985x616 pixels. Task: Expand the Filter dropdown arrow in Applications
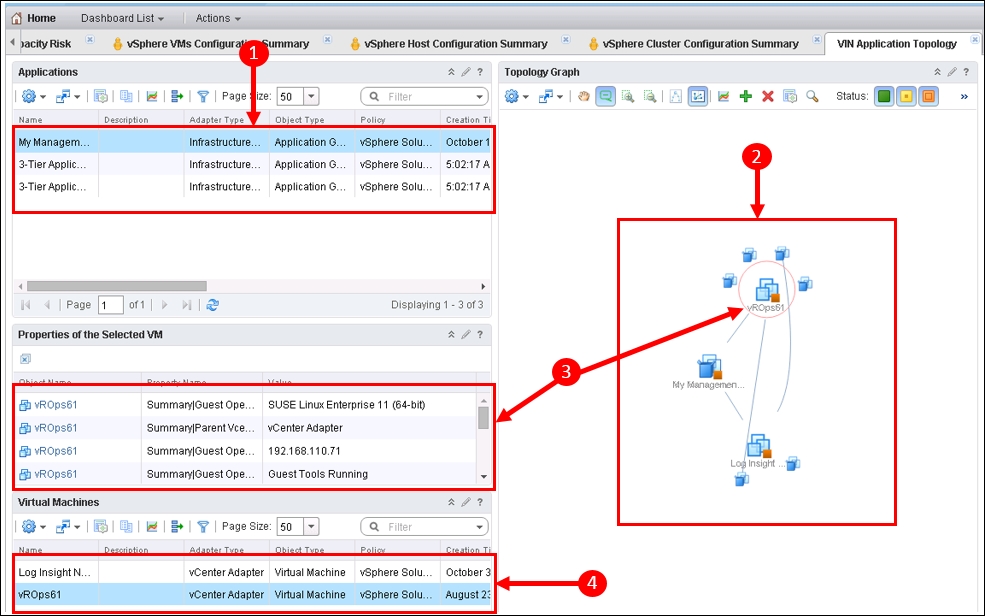pyautogui.click(x=479, y=97)
